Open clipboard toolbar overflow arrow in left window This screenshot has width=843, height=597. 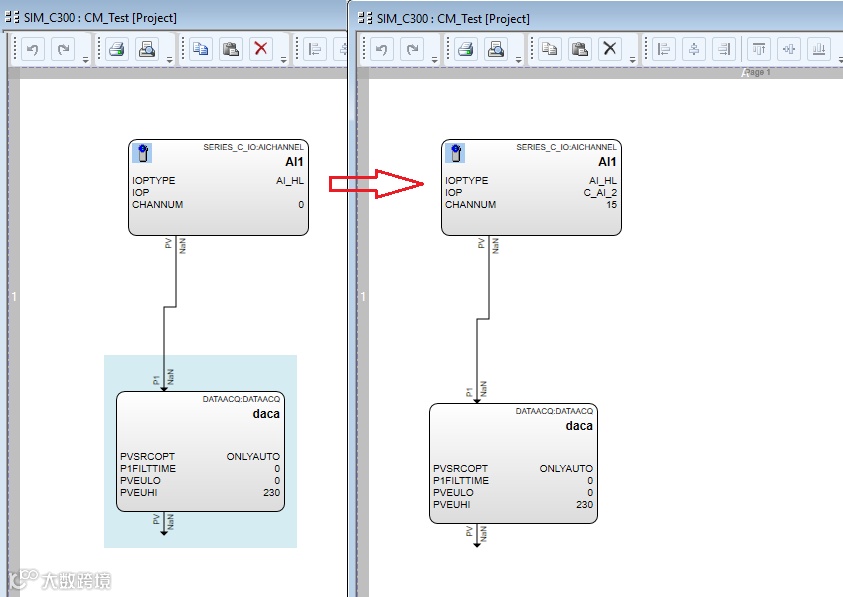pos(283,59)
